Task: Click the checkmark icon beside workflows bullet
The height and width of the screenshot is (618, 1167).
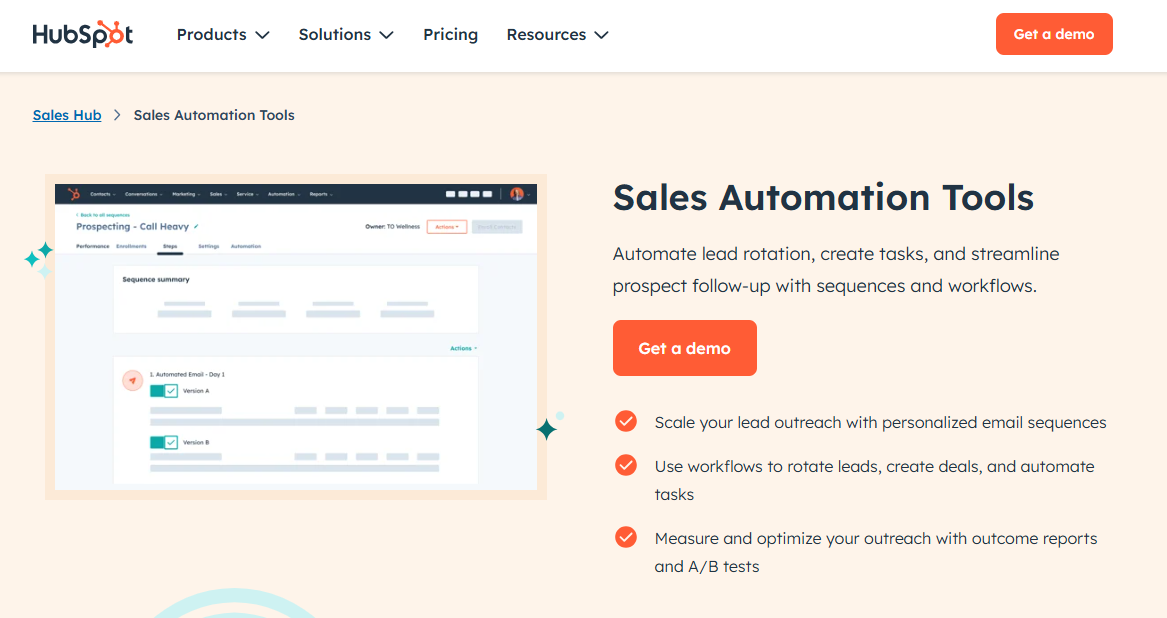Action: pyautogui.click(x=626, y=465)
